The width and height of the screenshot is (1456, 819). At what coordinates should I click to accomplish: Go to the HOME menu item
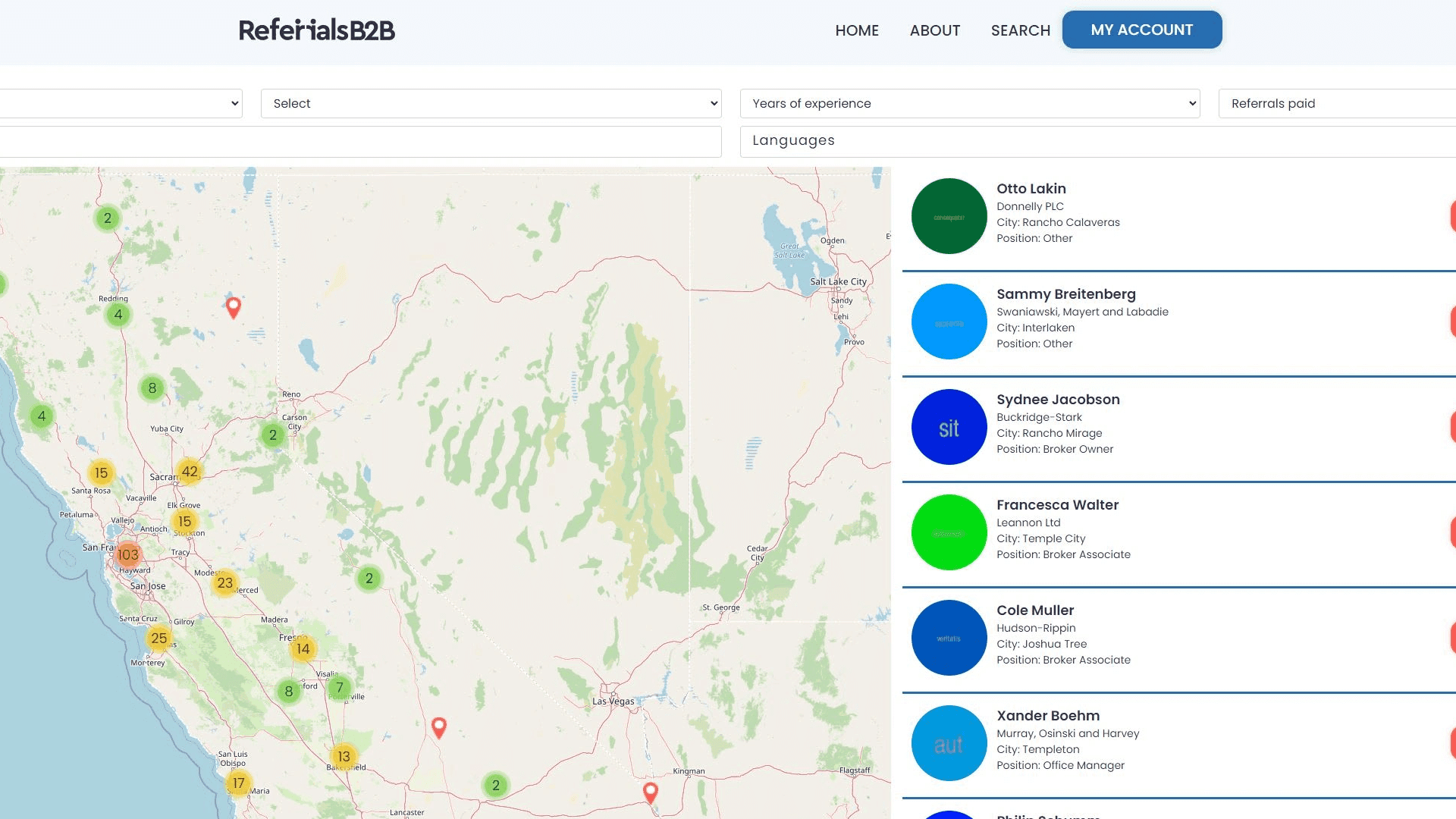857,30
